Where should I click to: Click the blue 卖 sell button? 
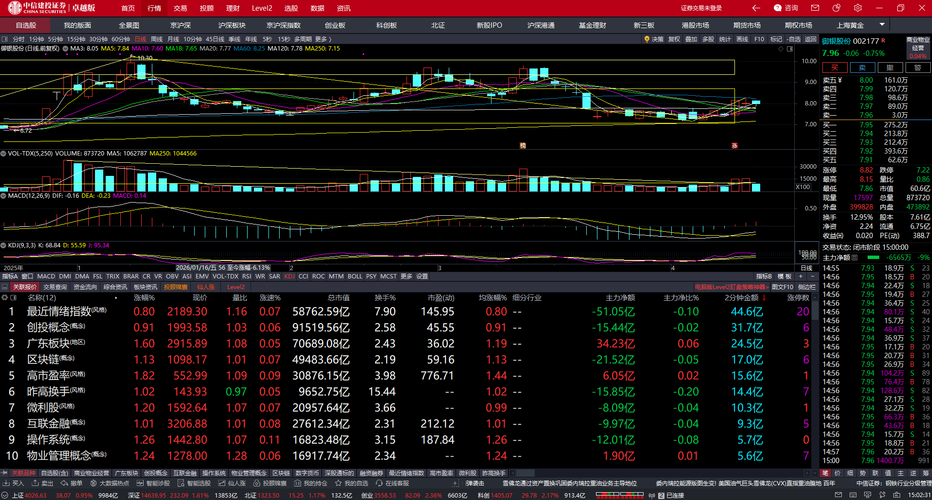pyautogui.click(x=862, y=68)
